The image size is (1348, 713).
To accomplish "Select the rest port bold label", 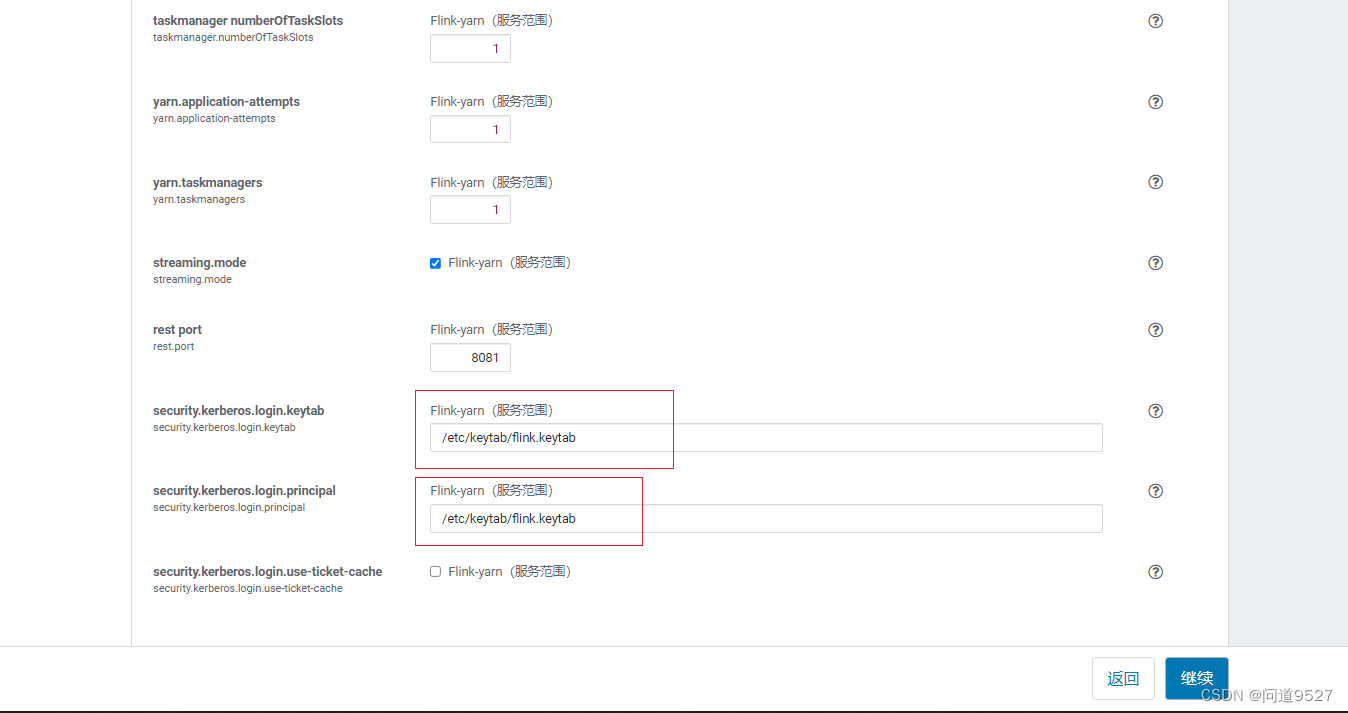I will [x=178, y=330].
